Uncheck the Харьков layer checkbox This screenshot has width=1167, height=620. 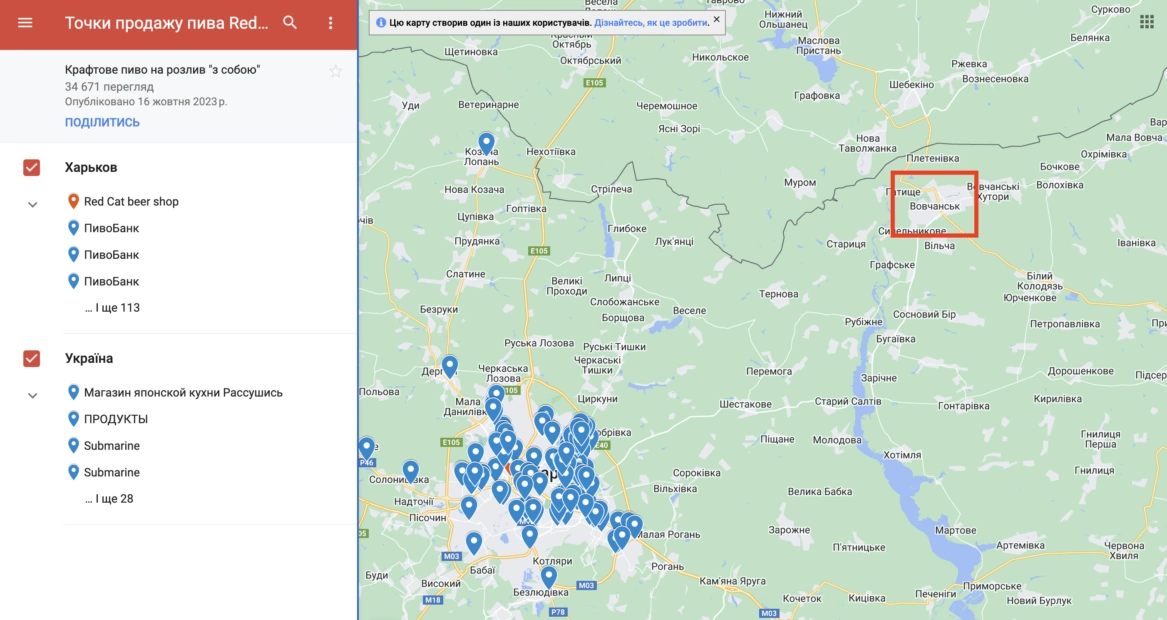coord(31,167)
